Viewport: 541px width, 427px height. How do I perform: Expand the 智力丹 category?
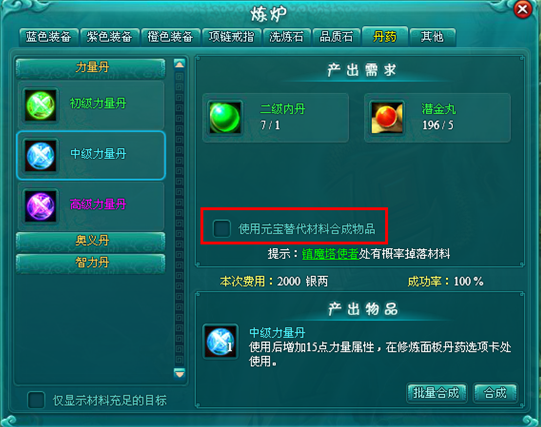91,263
